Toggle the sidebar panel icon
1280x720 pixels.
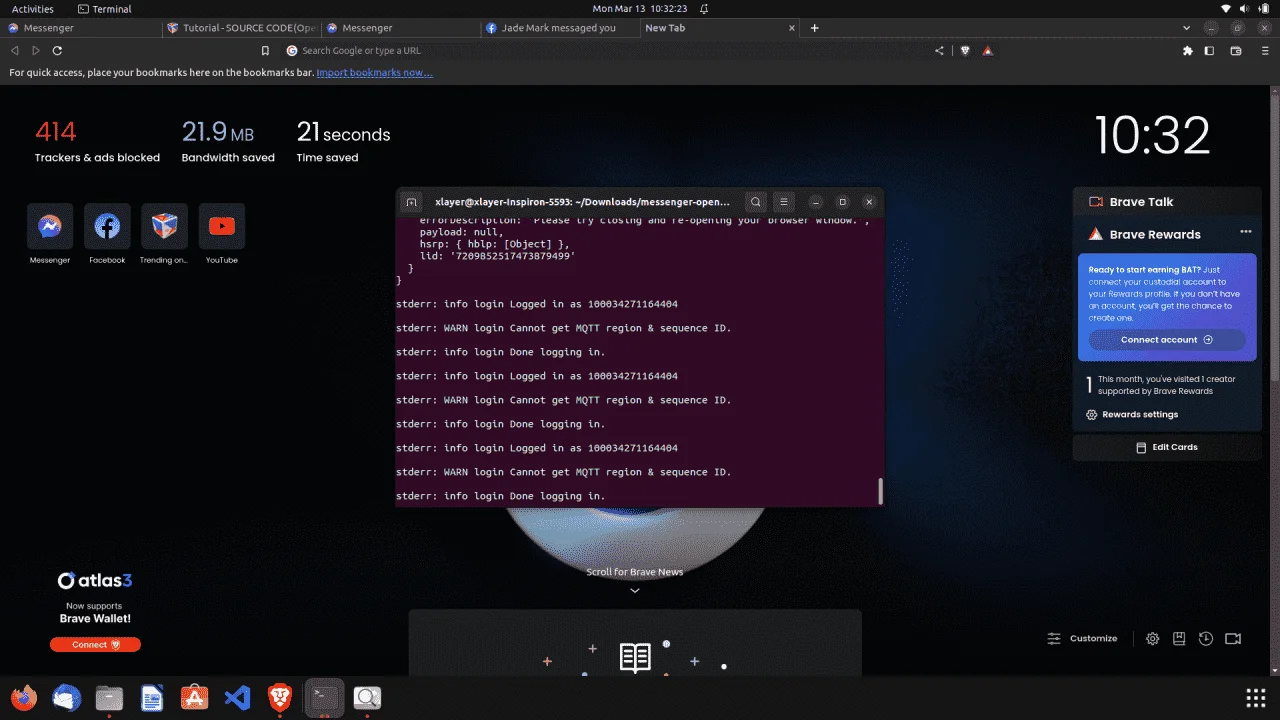click(1209, 50)
